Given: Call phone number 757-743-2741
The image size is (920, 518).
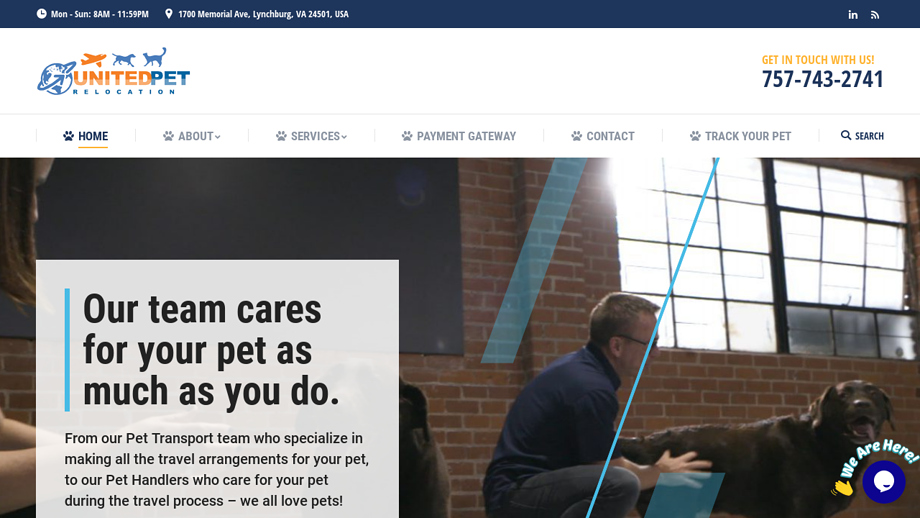Looking at the screenshot, I should (x=822, y=79).
